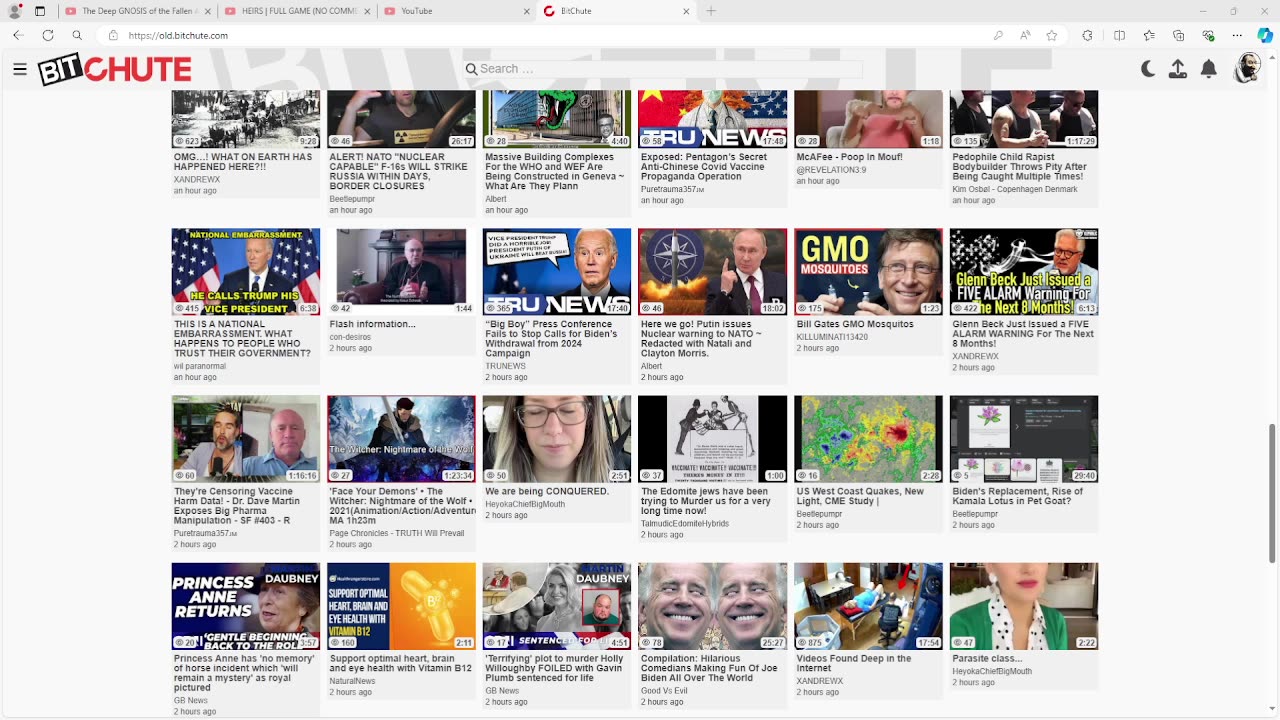
Task: Visit @REVELATION3:9 channel link
Action: pyautogui.click(x=831, y=170)
